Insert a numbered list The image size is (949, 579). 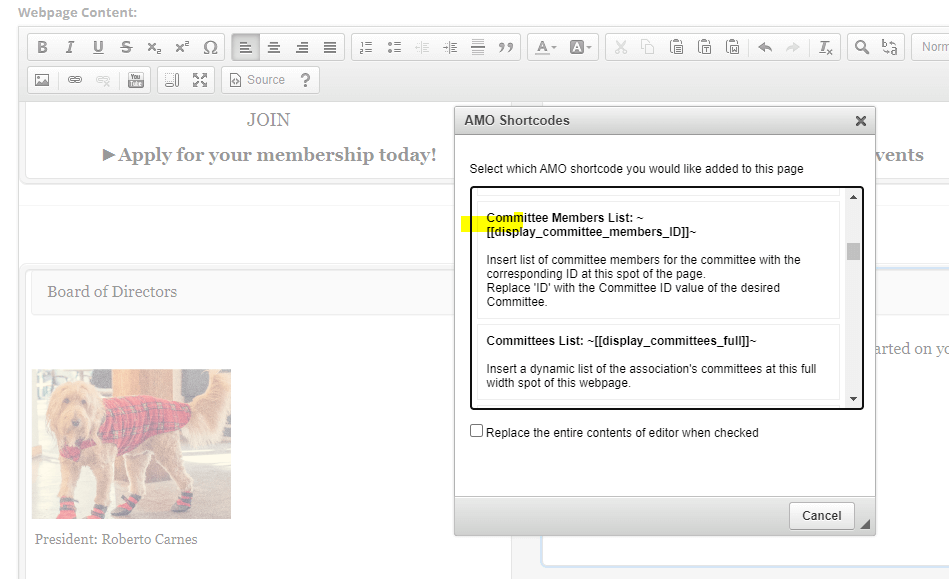[x=366, y=47]
